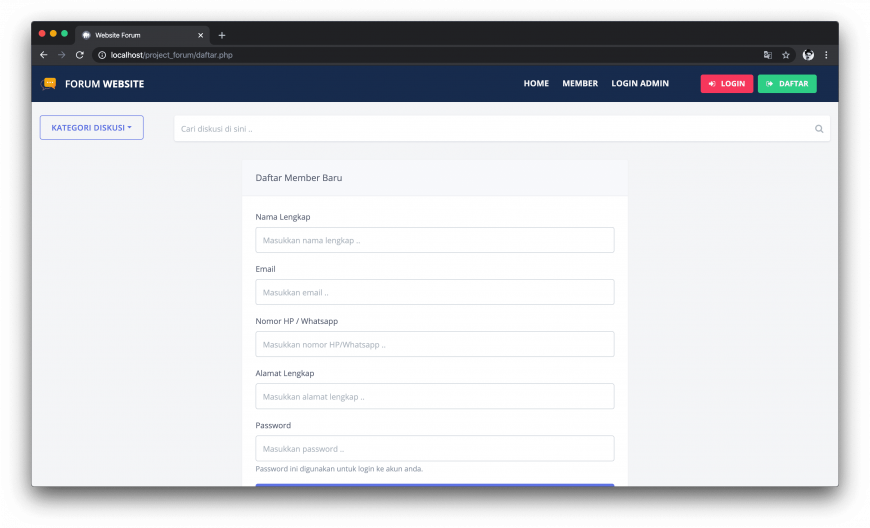The width and height of the screenshot is (870, 528).
Task: Close the Website Forum tab
Action: (200, 35)
